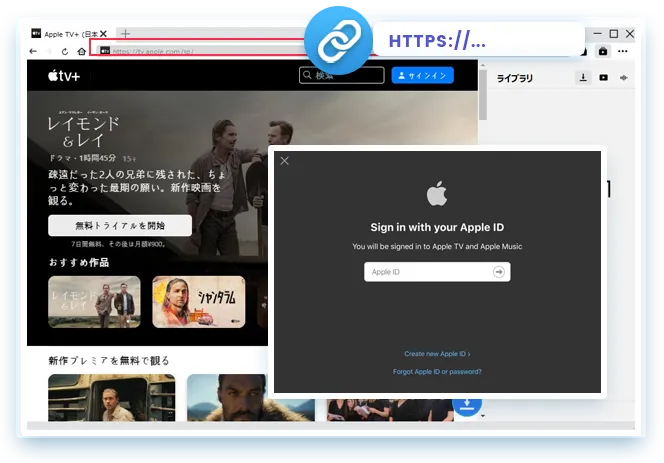Screen dimensions: 664x463
Task: Minimize the application window
Action: pos(598,33)
